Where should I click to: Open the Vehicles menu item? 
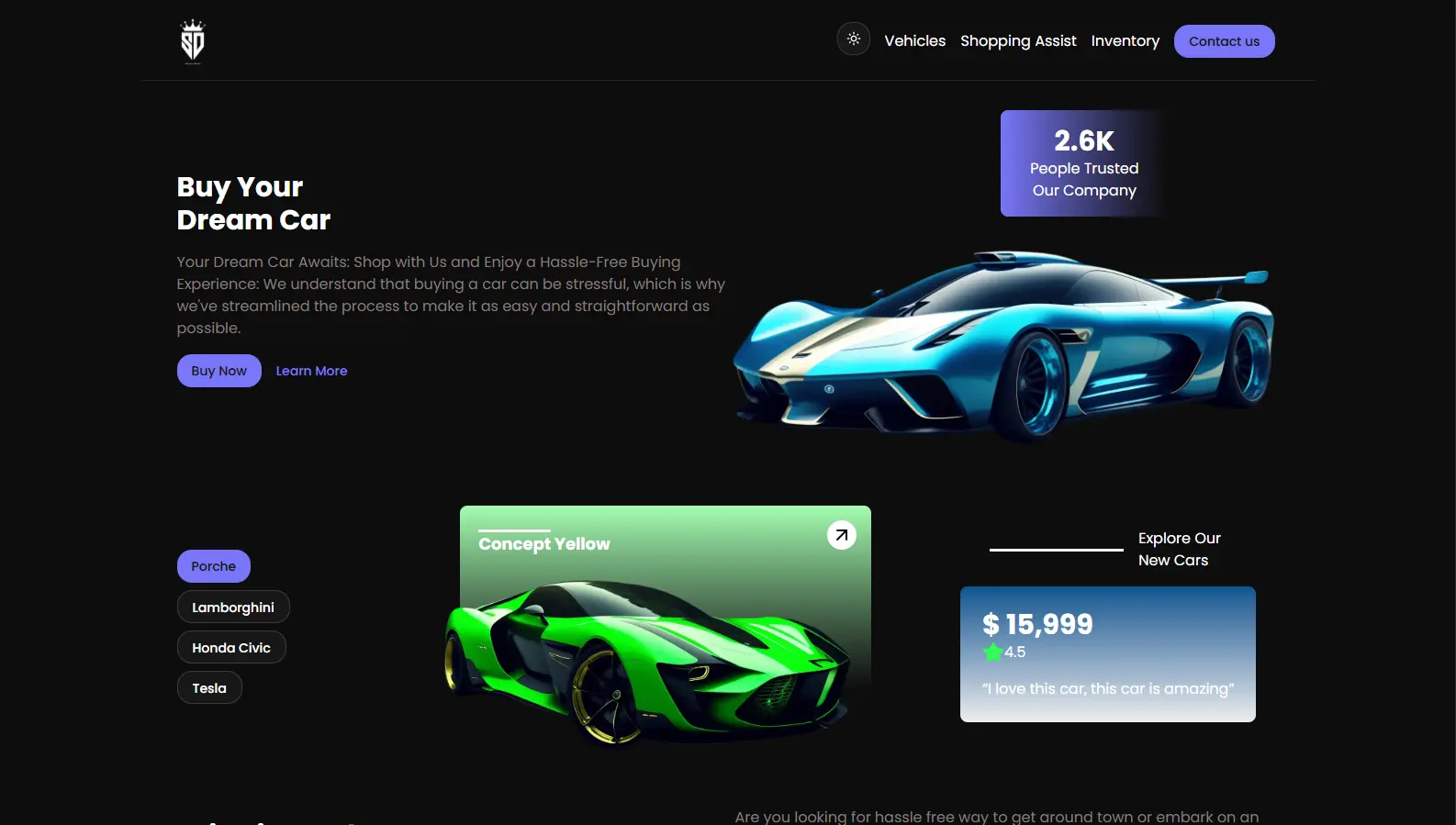(914, 41)
